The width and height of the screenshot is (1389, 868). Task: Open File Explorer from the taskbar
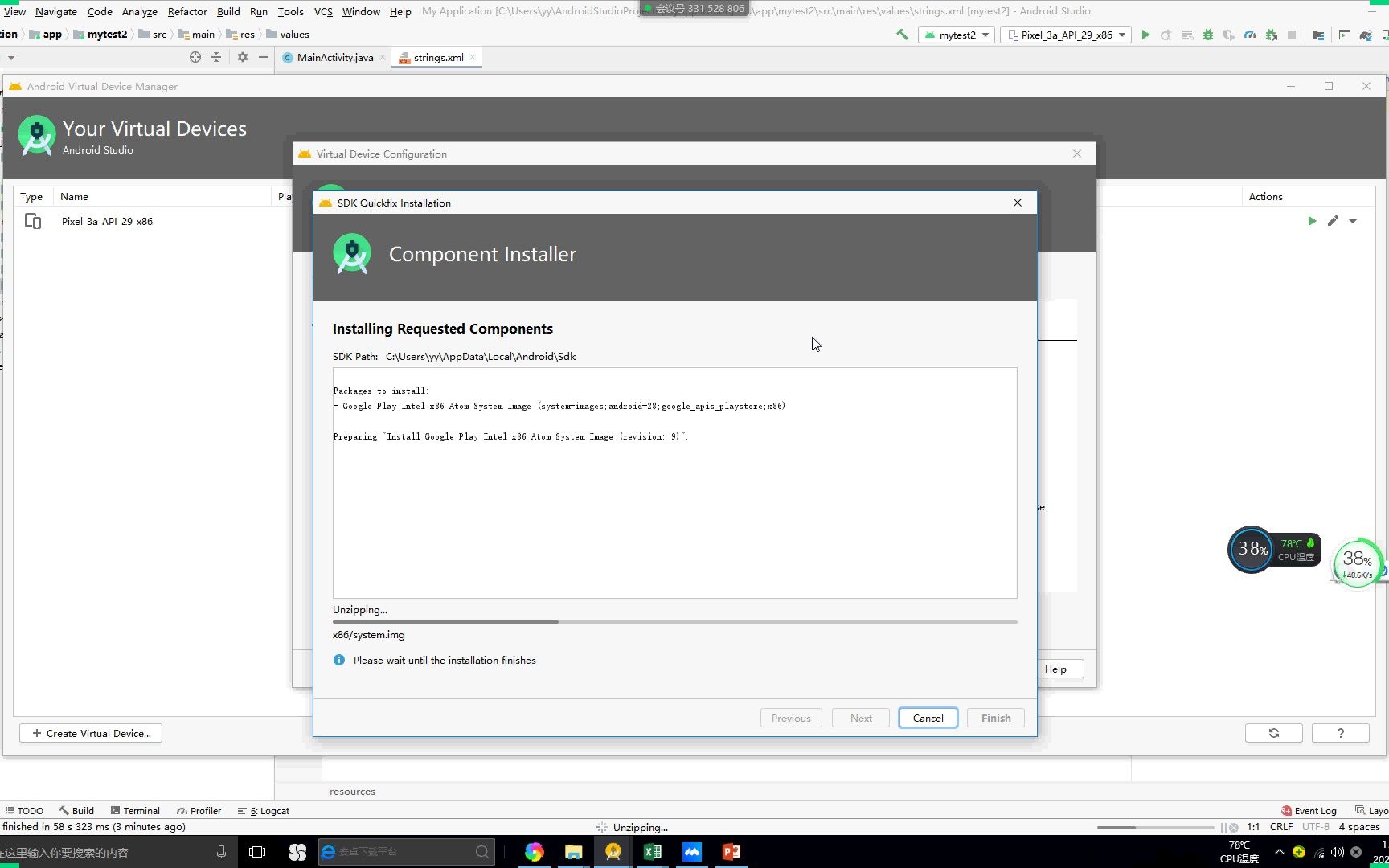click(574, 852)
